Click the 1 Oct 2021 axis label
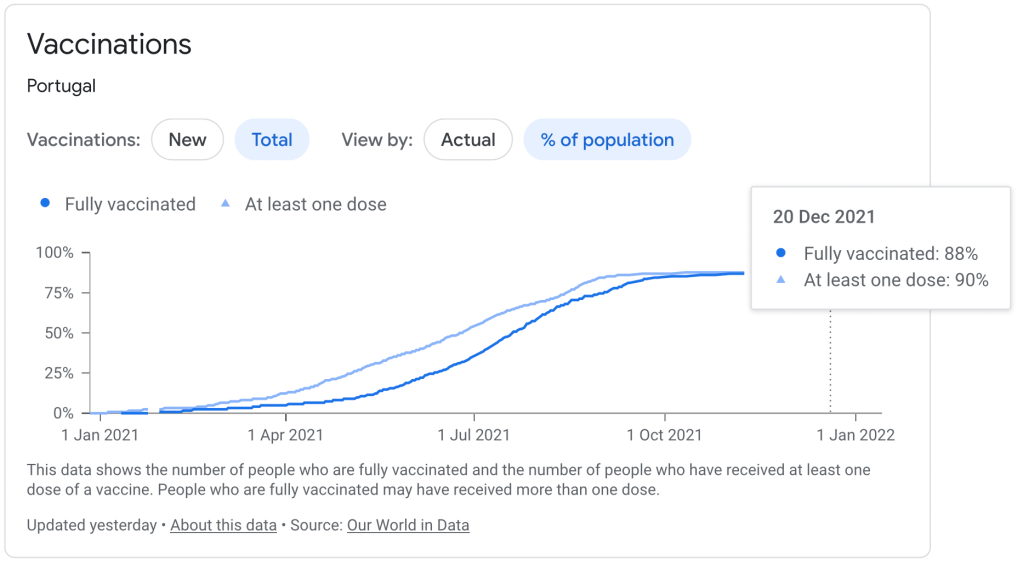 coord(664,435)
